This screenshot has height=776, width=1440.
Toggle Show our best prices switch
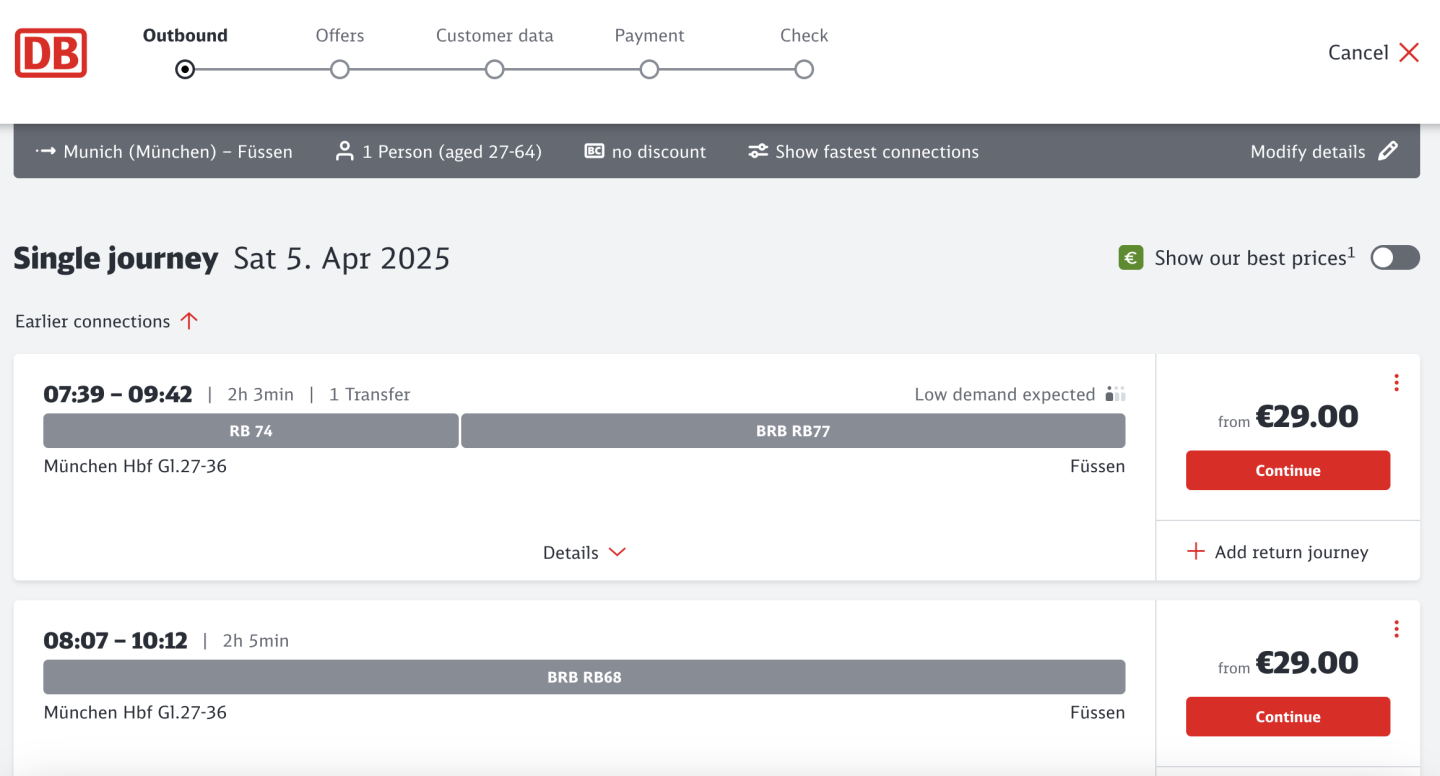coord(1395,258)
